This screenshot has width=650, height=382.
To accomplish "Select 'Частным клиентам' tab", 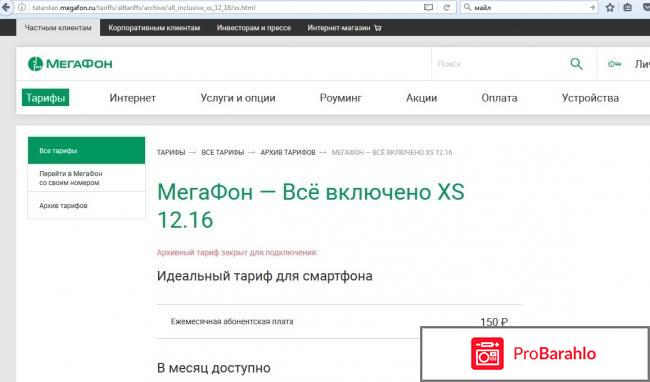I will [58, 28].
